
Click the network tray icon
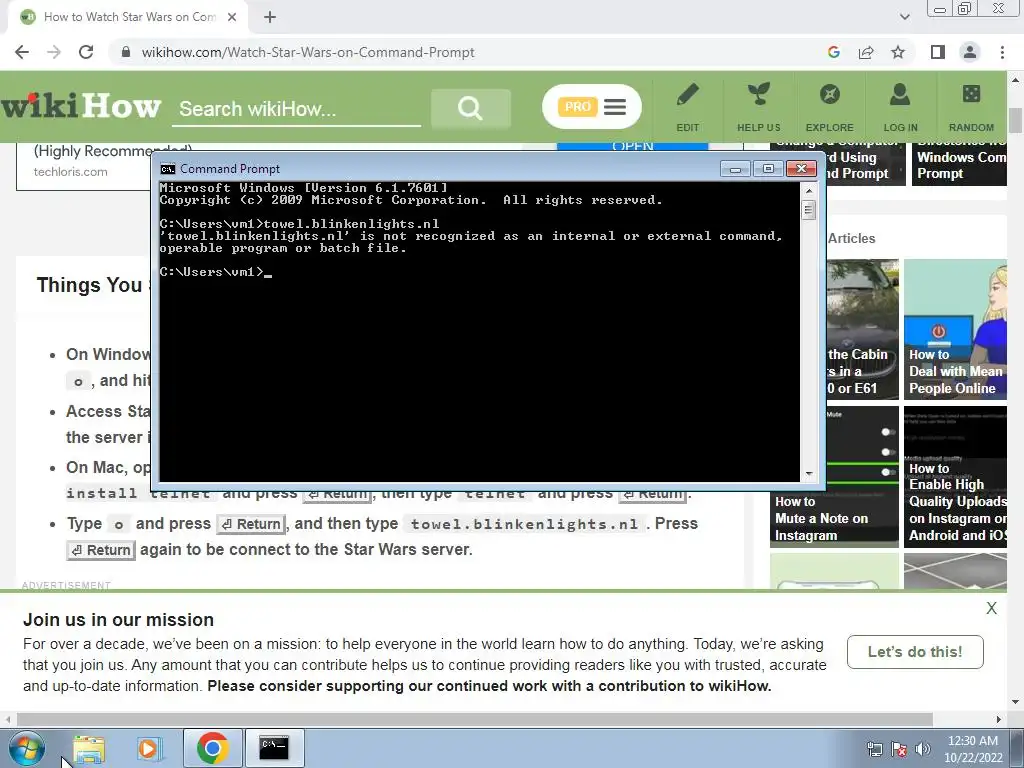tap(874, 750)
